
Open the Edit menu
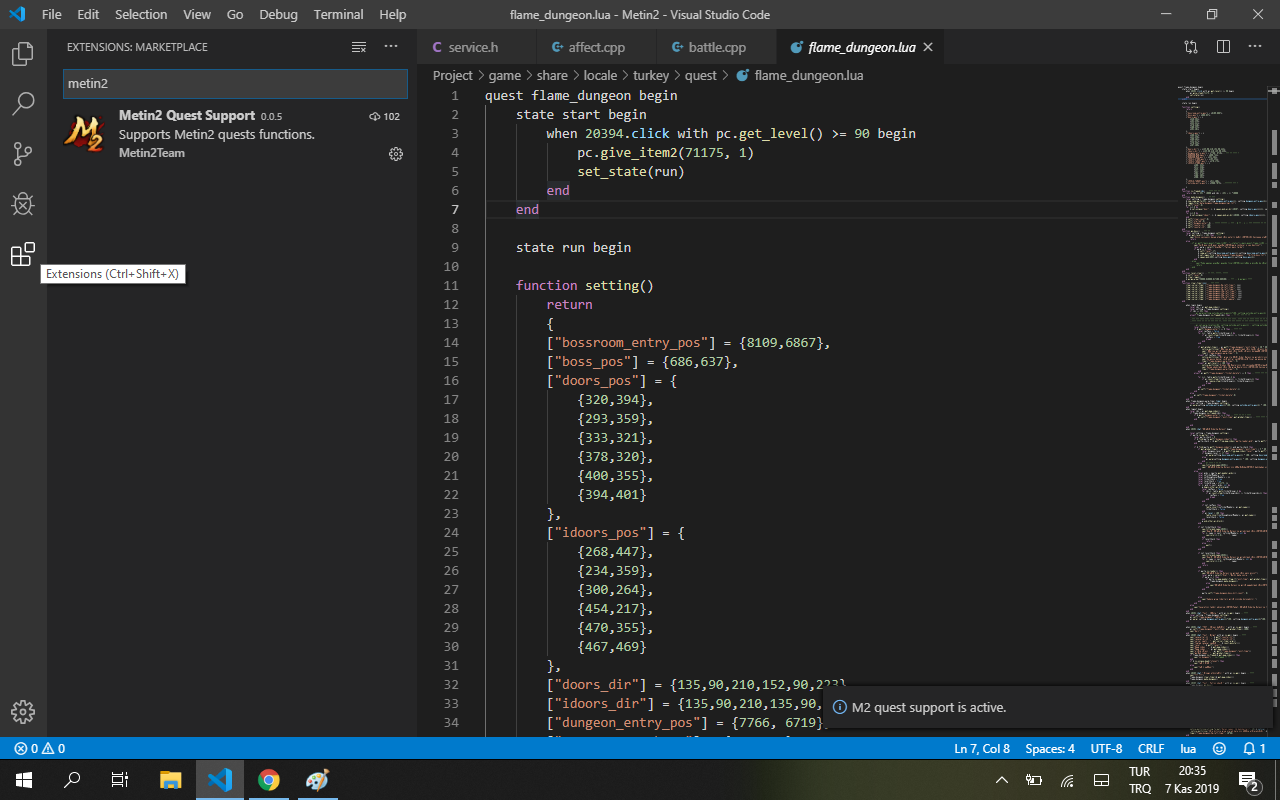tap(88, 15)
